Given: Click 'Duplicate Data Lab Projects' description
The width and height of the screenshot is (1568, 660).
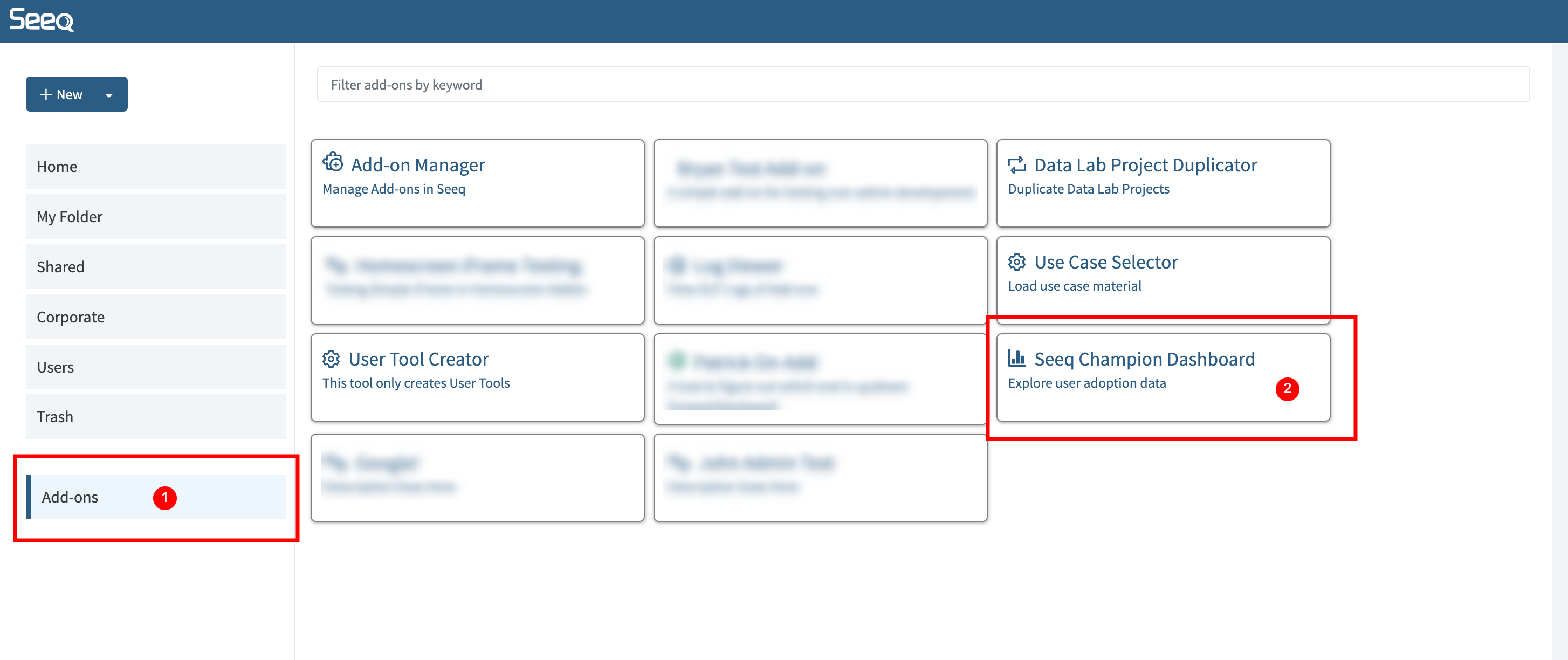Looking at the screenshot, I should 1088,189.
